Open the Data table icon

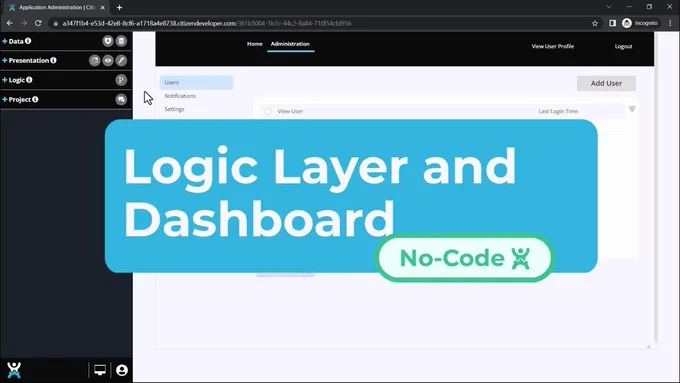[121, 41]
